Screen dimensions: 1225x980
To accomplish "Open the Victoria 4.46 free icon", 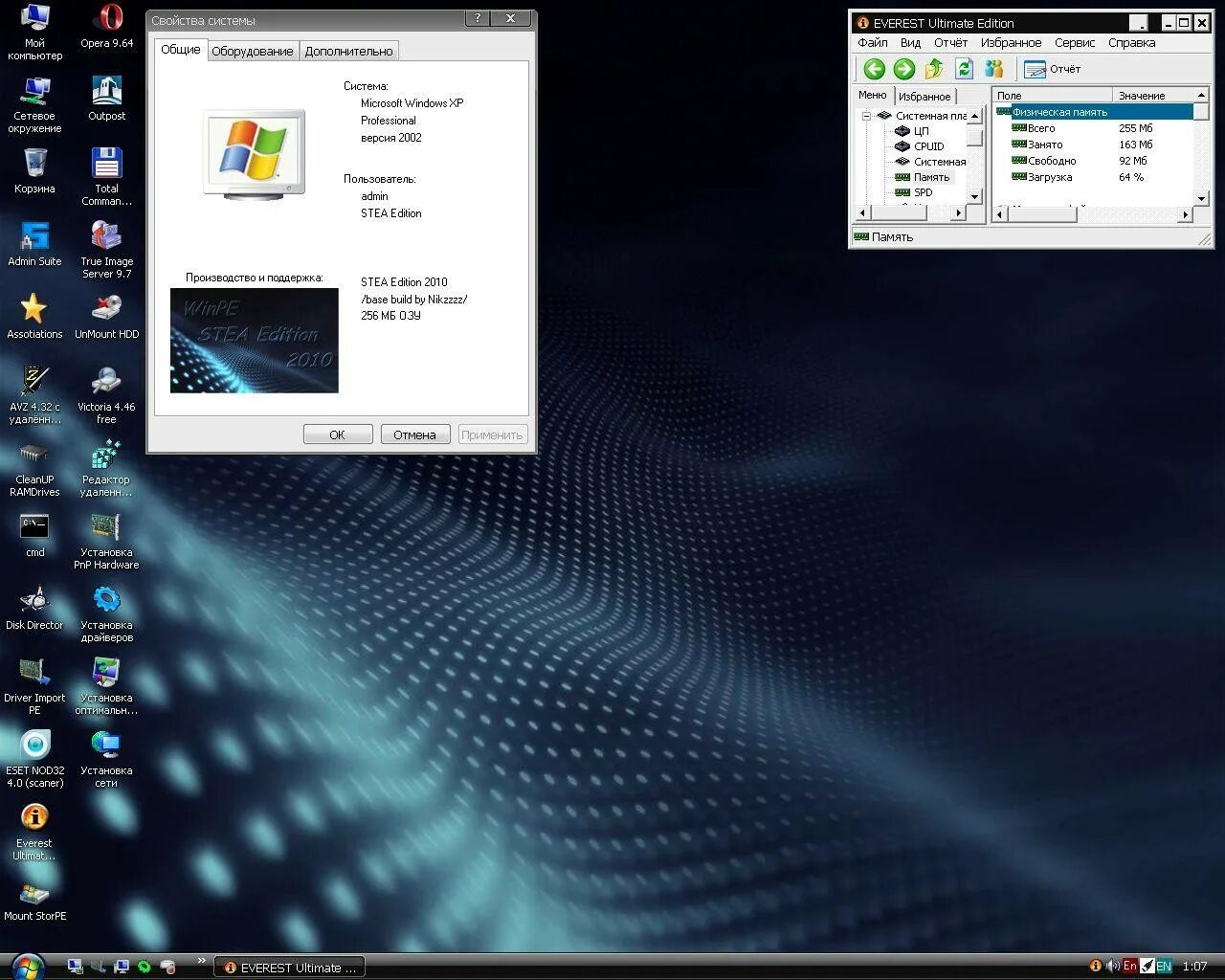I will click(x=107, y=396).
